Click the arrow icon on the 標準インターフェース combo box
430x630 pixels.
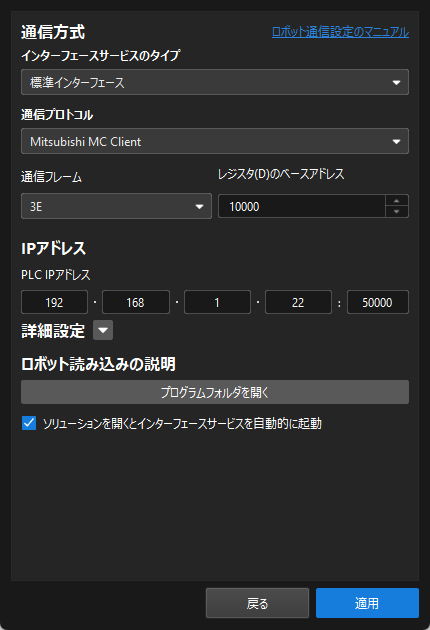tap(396, 83)
